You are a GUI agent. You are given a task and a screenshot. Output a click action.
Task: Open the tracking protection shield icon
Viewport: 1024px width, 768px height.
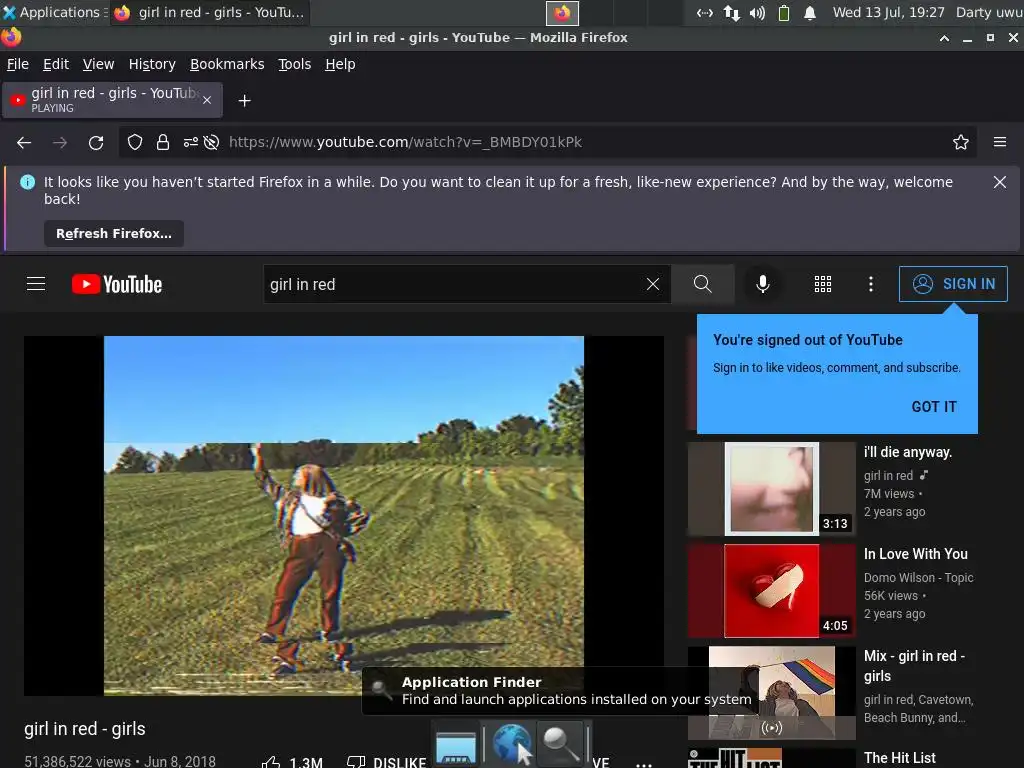coord(135,142)
